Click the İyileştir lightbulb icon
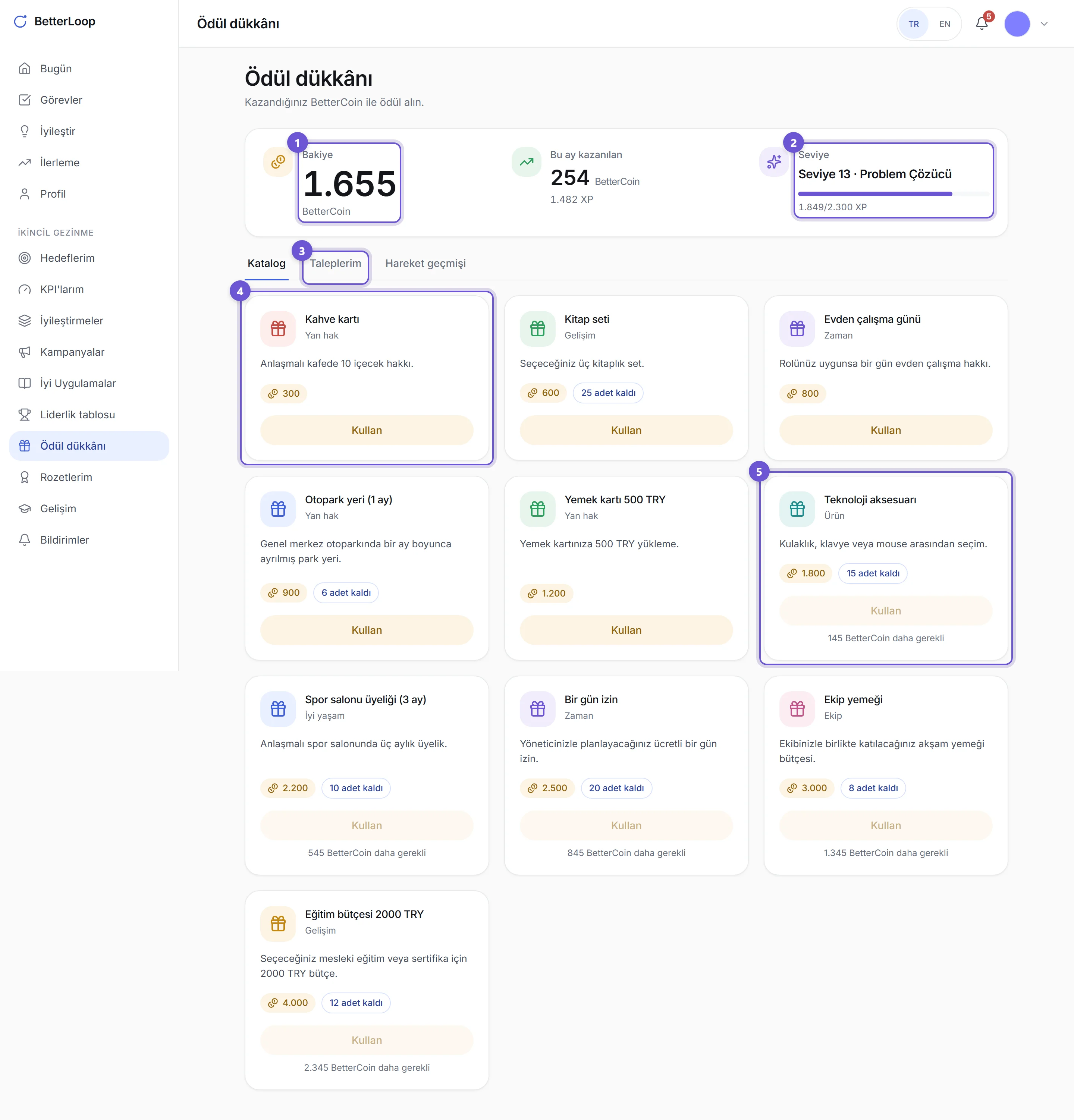The image size is (1074, 1120). click(25, 132)
